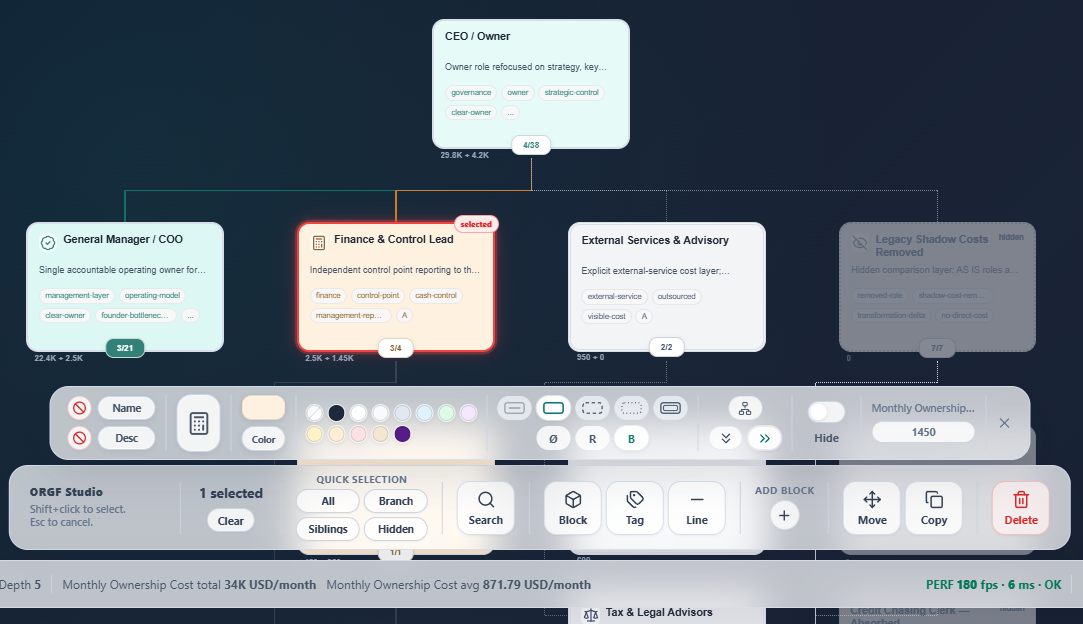Expand the 3/21 badge on General Manager card
1083x624 pixels.
tap(125, 348)
